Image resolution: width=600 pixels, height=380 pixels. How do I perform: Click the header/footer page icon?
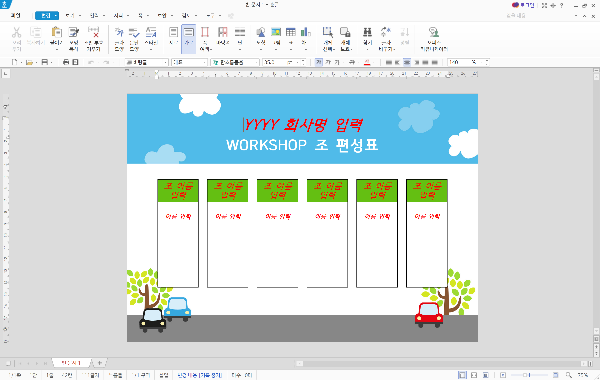point(223,33)
